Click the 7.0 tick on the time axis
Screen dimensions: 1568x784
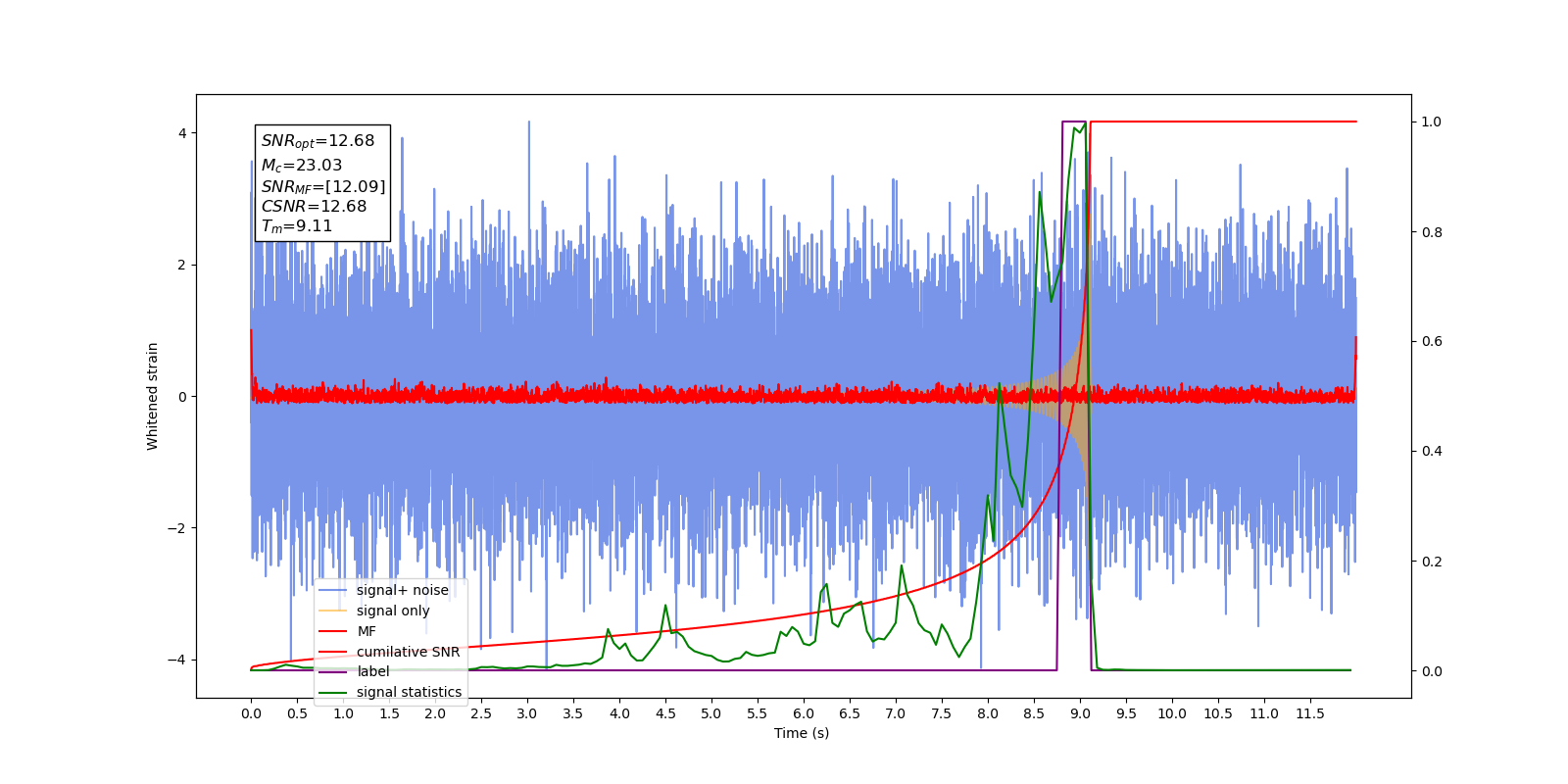point(896,713)
